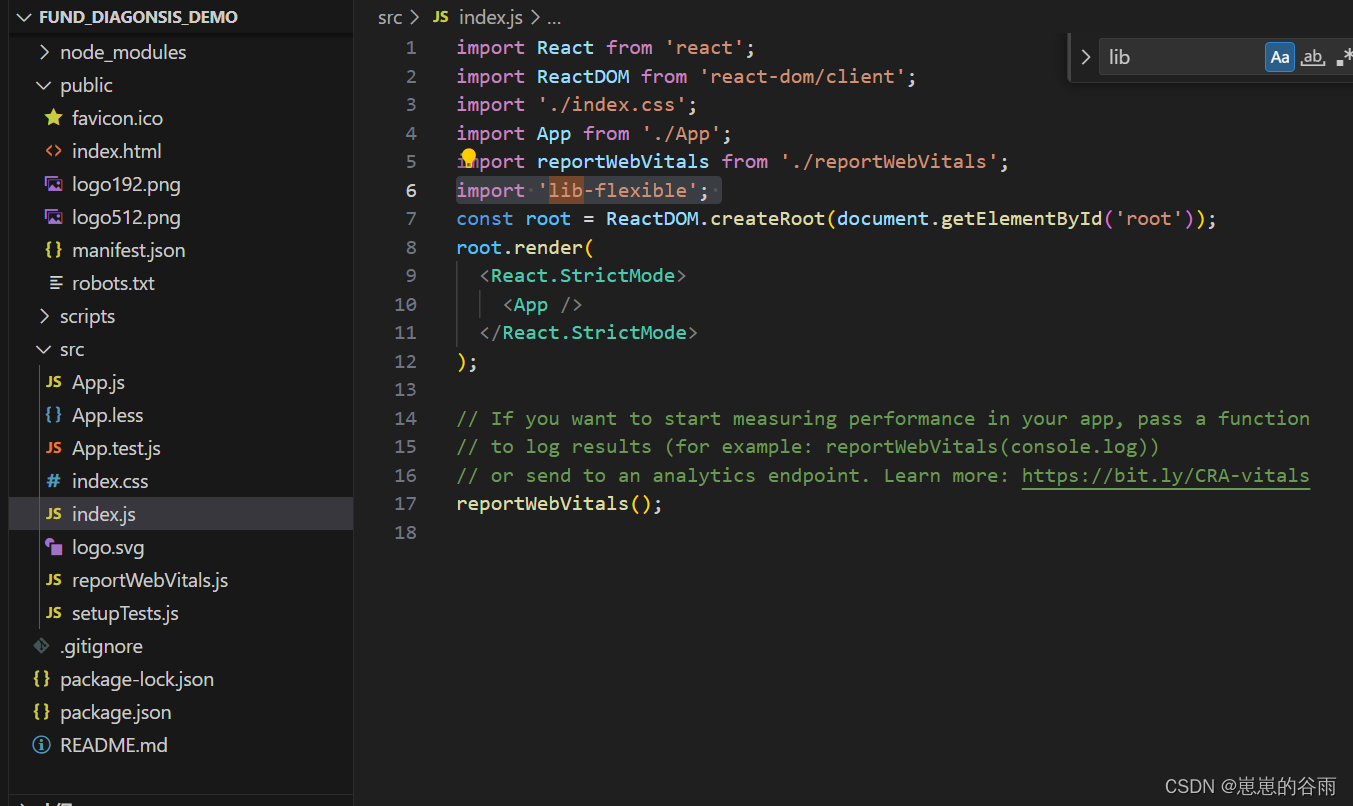Click the reportWebVitals.js JS icon
This screenshot has width=1353, height=806.
click(53, 580)
